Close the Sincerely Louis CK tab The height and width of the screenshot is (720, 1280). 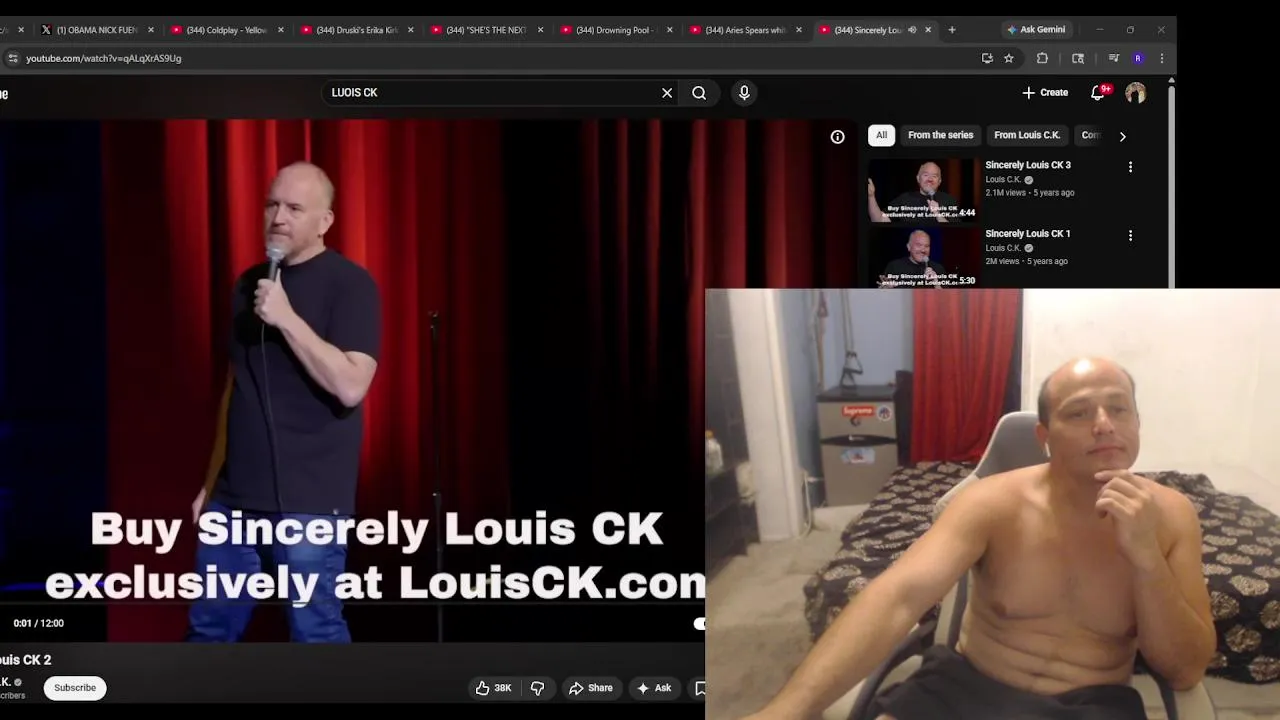pyautogui.click(x=928, y=30)
